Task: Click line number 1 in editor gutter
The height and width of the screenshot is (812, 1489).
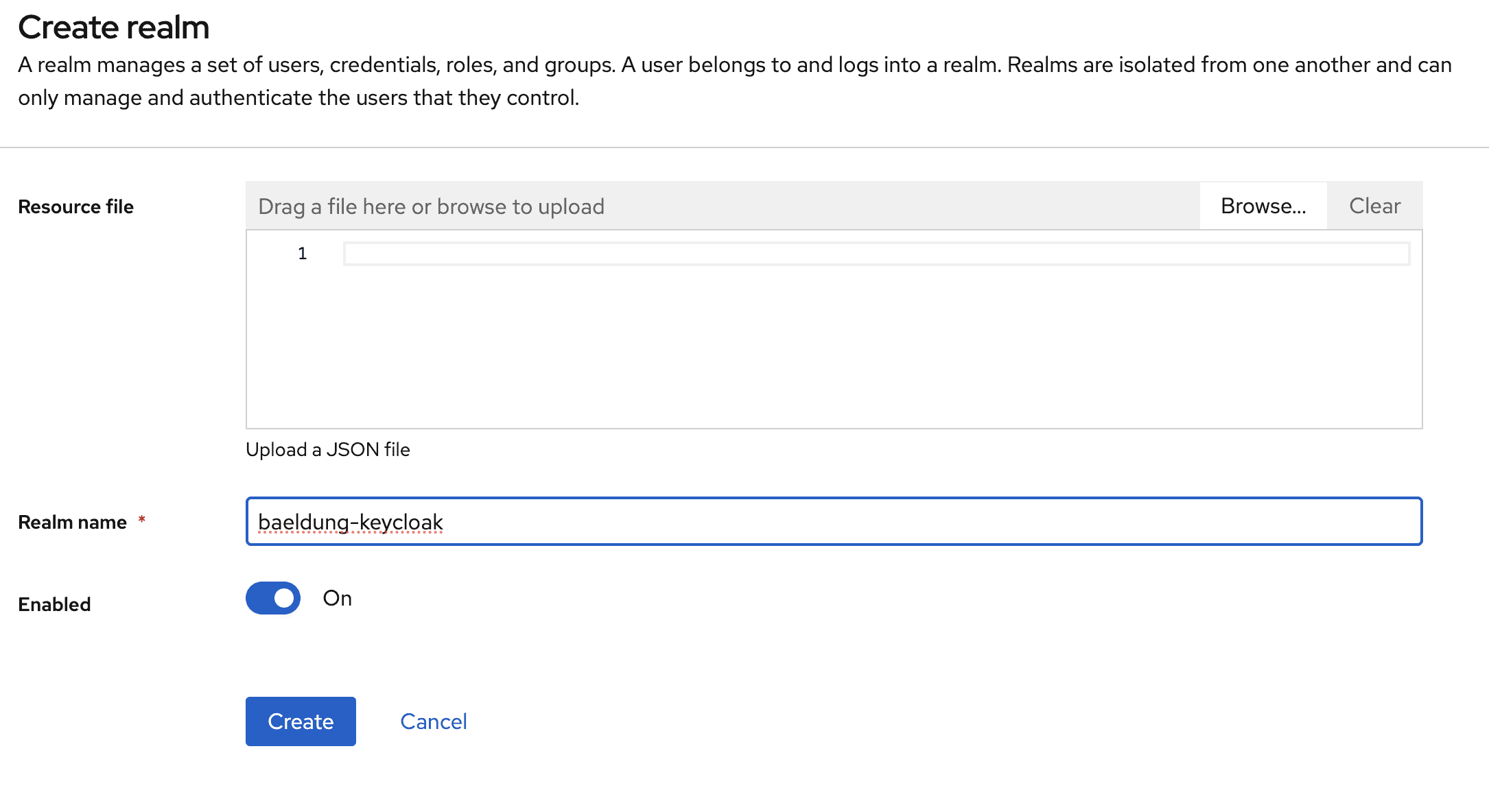Action: [302, 254]
